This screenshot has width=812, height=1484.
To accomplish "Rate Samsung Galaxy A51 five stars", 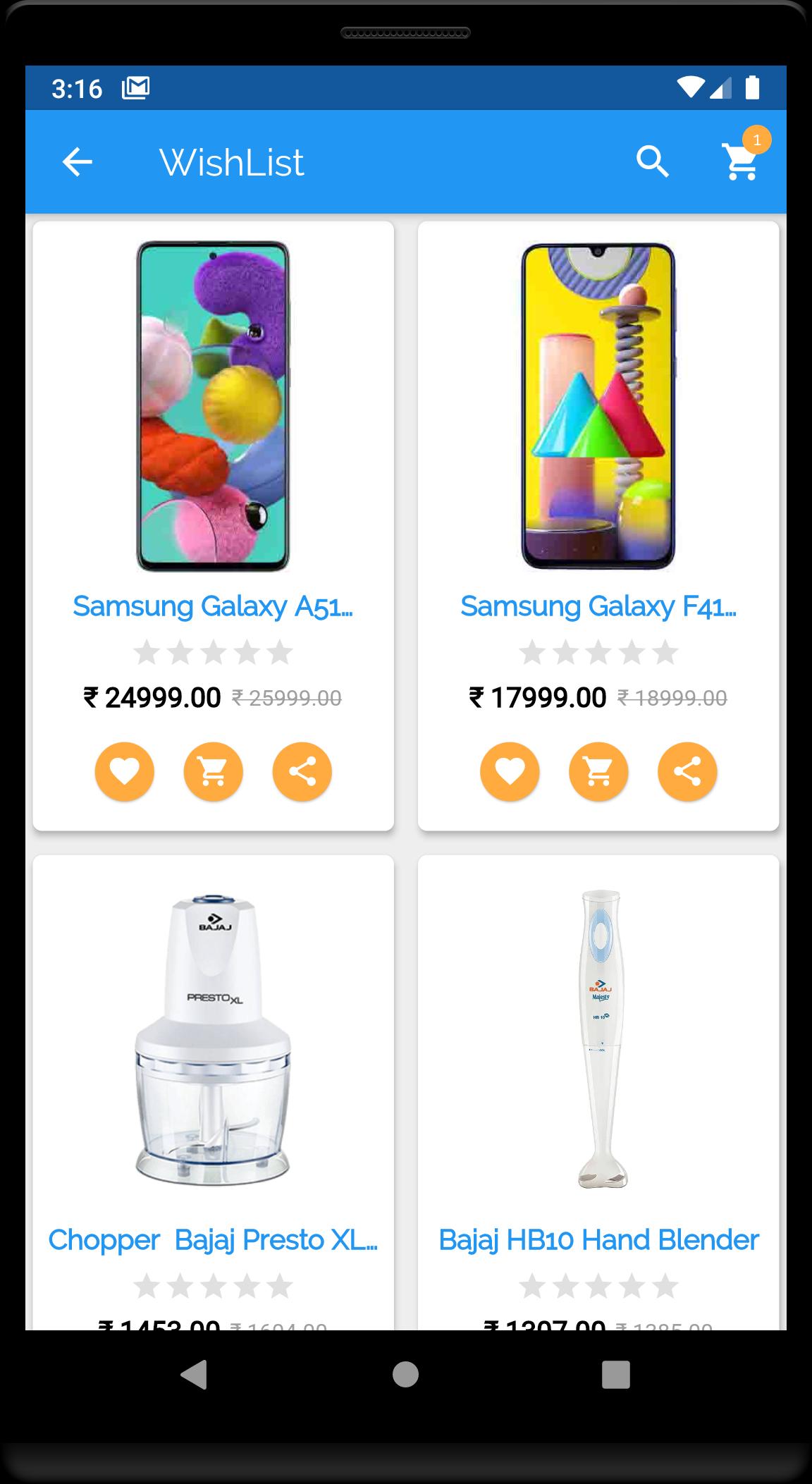I will 280,652.
